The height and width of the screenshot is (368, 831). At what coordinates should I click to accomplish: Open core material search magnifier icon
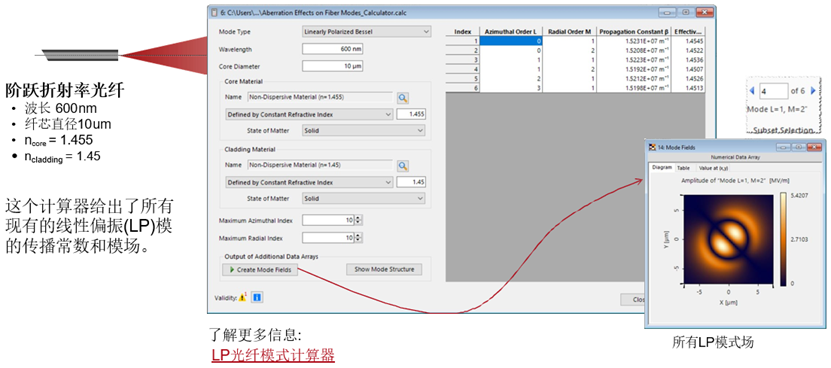[403, 98]
